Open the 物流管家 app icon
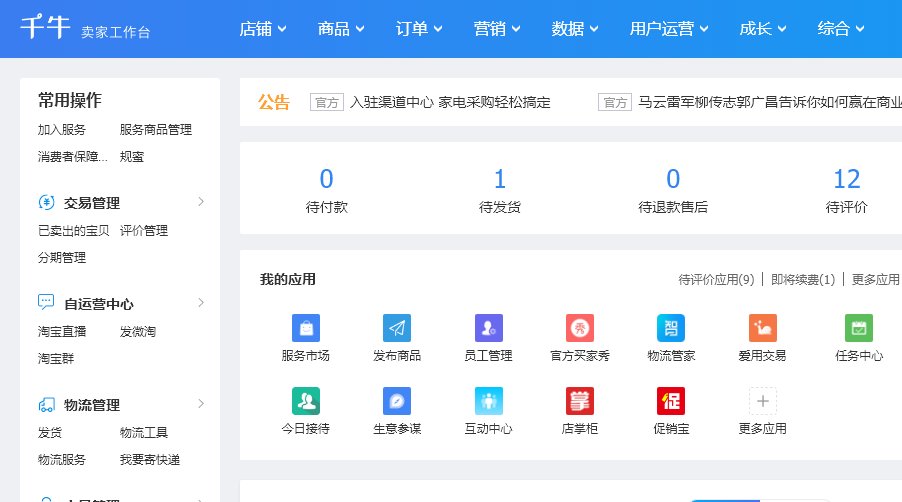 (x=671, y=328)
